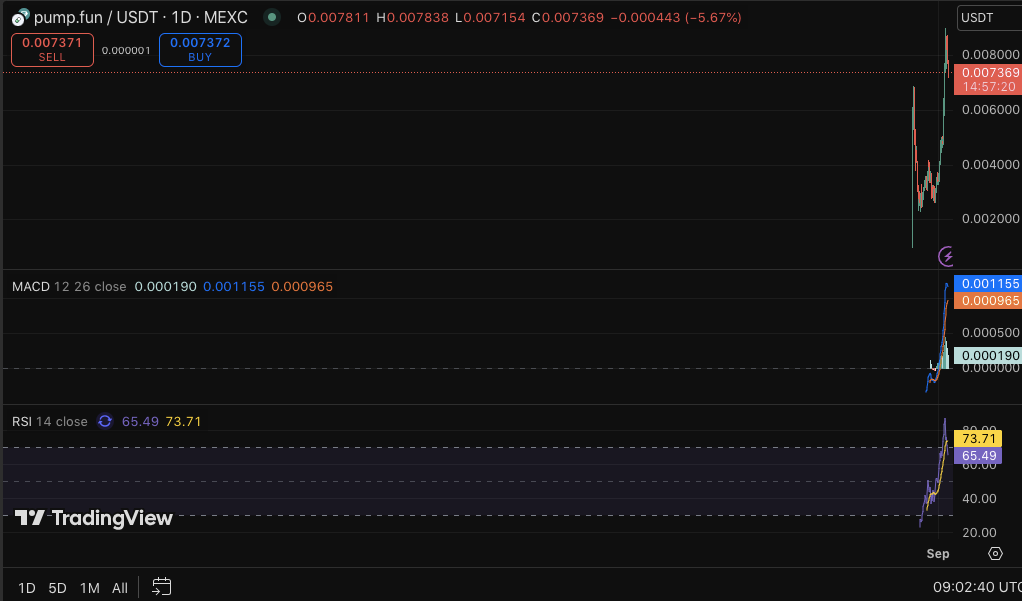Click the open price O0.007811 value

coord(333,18)
